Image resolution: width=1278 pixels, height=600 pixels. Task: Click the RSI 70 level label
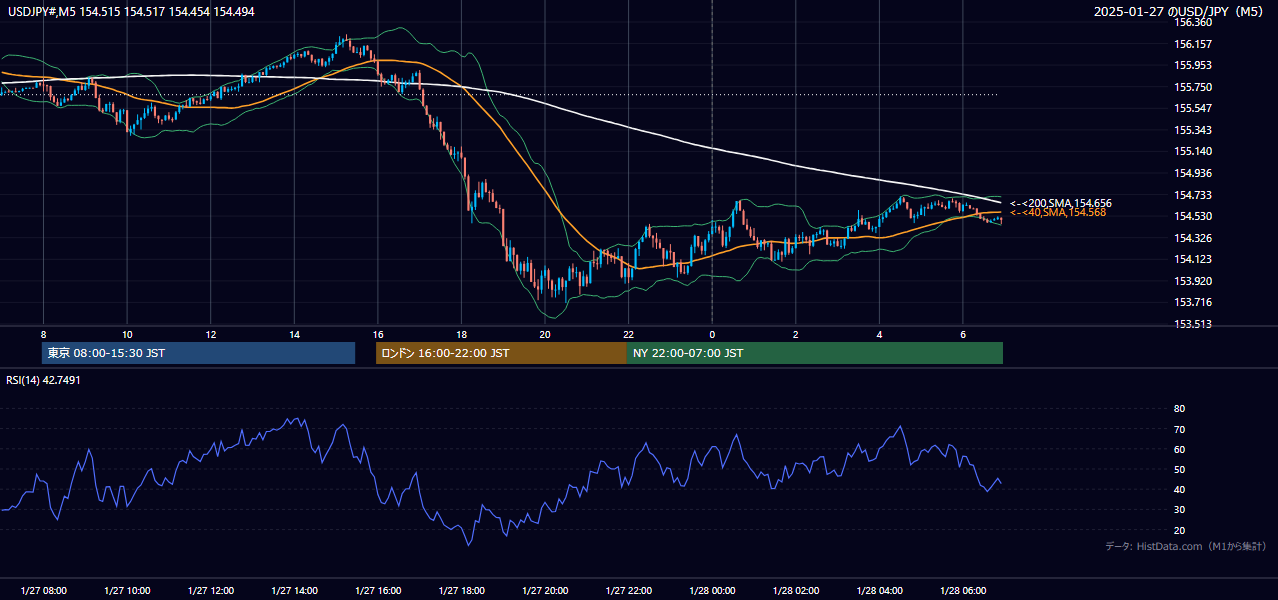point(1179,429)
